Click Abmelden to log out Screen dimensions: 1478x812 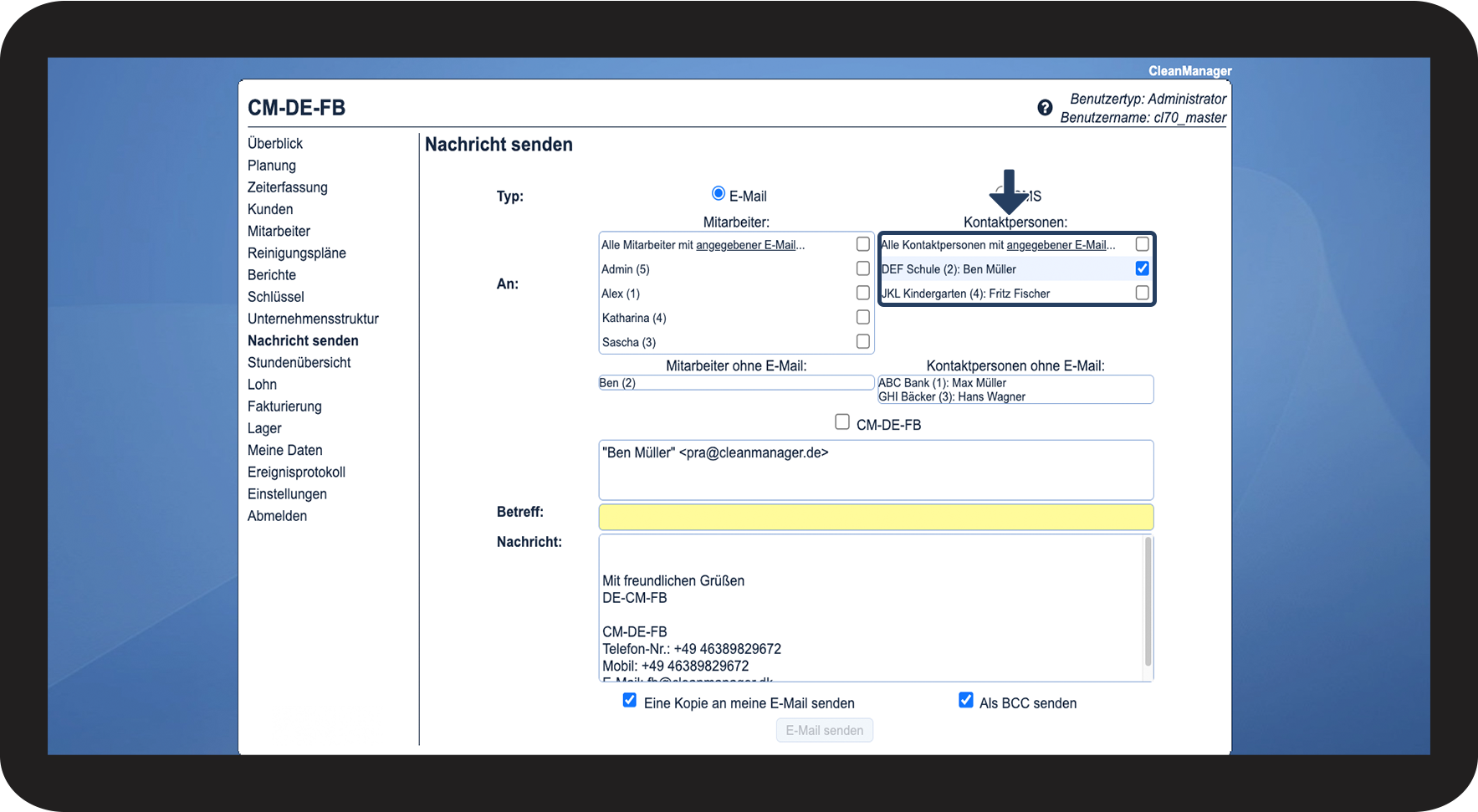[x=277, y=516]
